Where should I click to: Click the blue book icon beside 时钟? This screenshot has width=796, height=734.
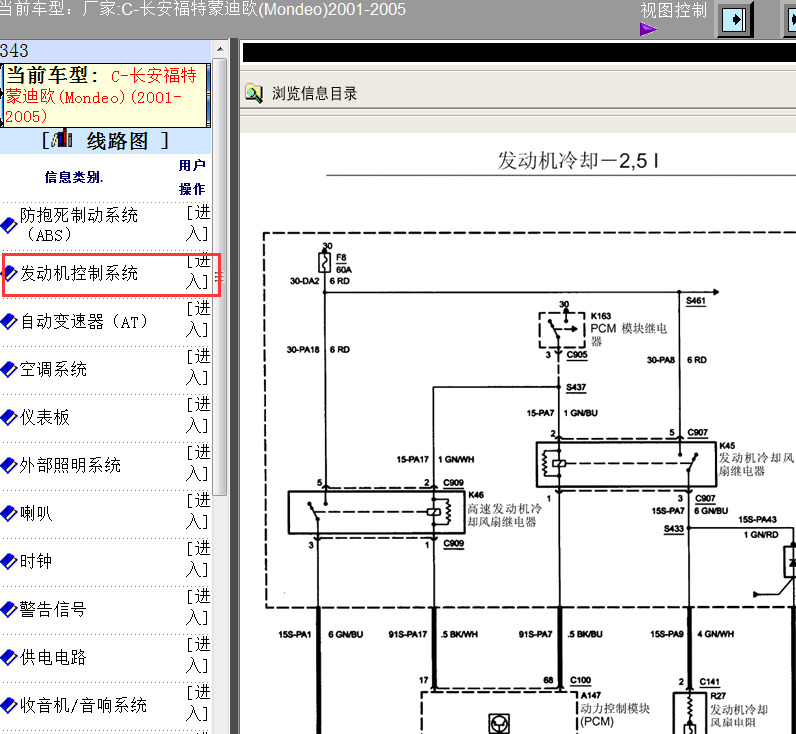9,561
